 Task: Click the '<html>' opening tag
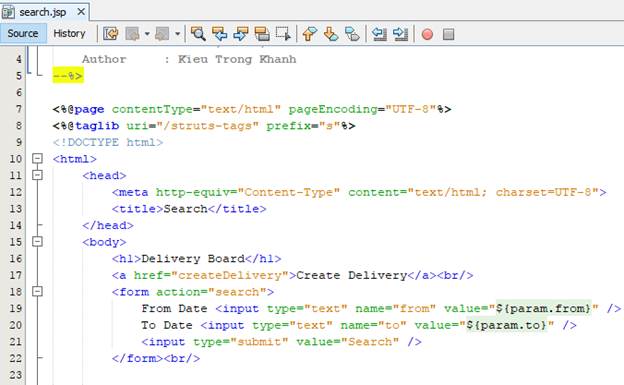point(75,159)
